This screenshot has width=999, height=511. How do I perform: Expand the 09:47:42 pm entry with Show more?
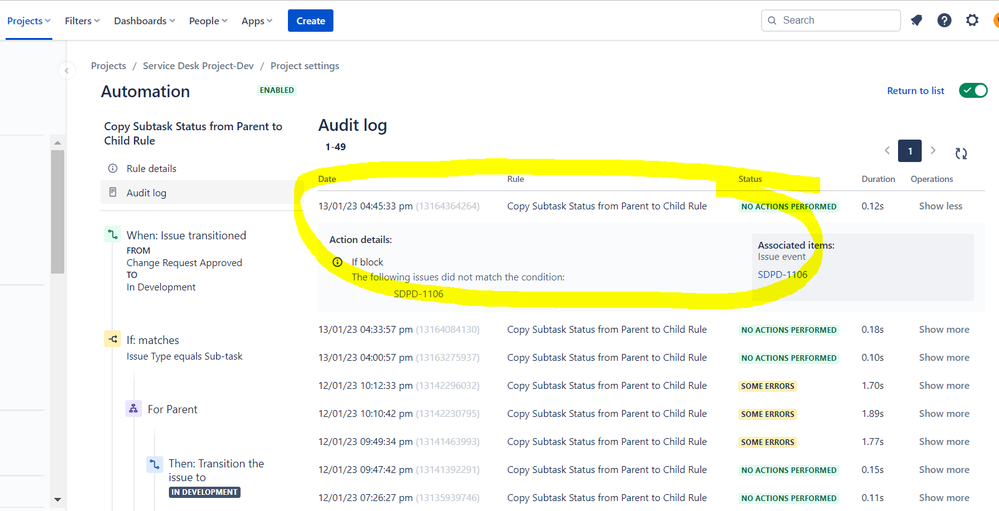coord(944,470)
